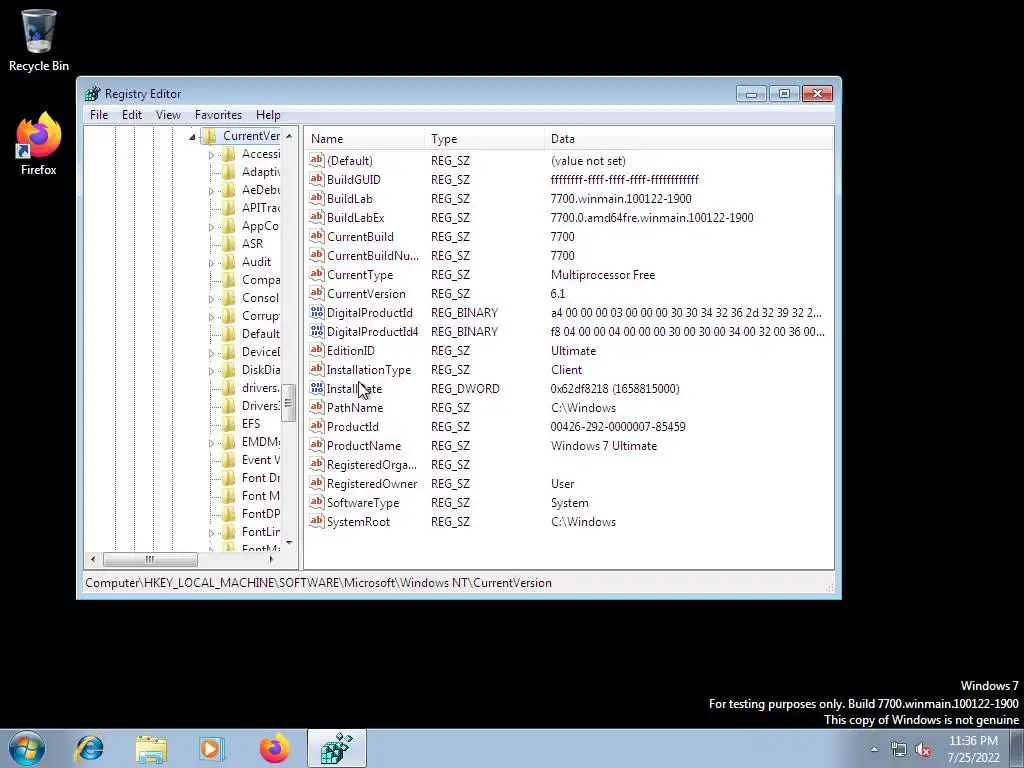The image size is (1024, 768).
Task: Click the tree horizontal scrollbar thumb
Action: point(150,559)
